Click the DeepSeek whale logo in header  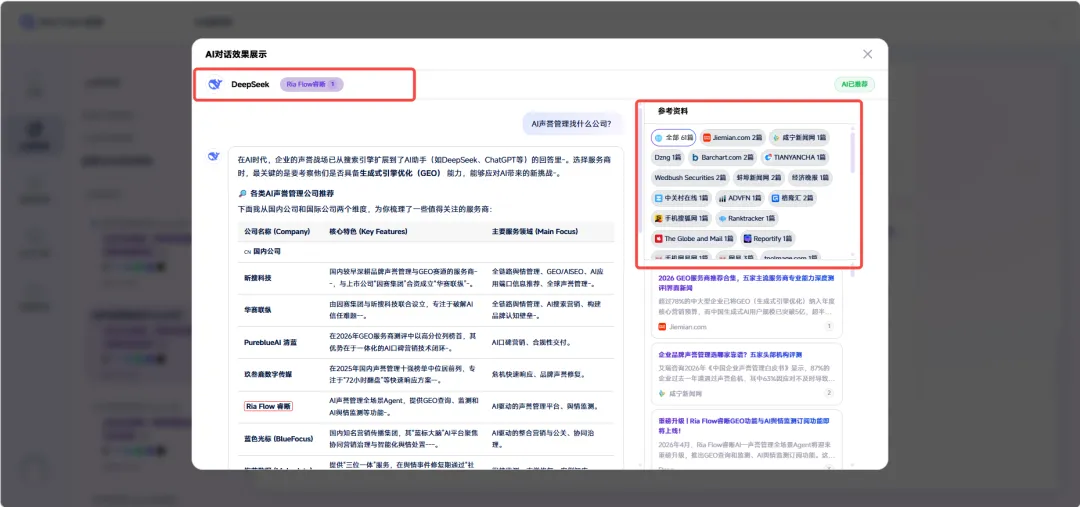tap(214, 84)
